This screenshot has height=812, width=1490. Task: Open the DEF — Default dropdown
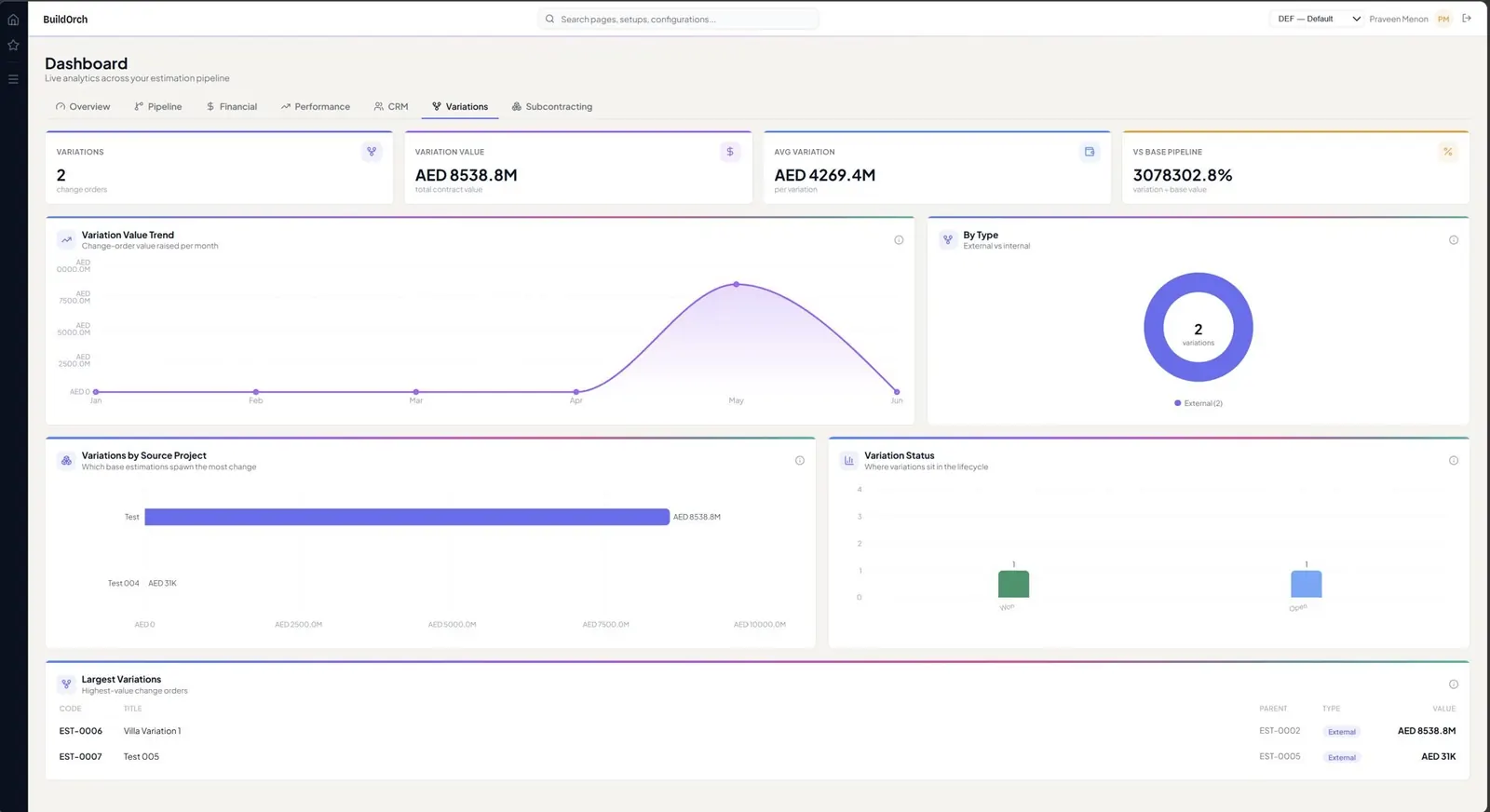tap(1318, 19)
